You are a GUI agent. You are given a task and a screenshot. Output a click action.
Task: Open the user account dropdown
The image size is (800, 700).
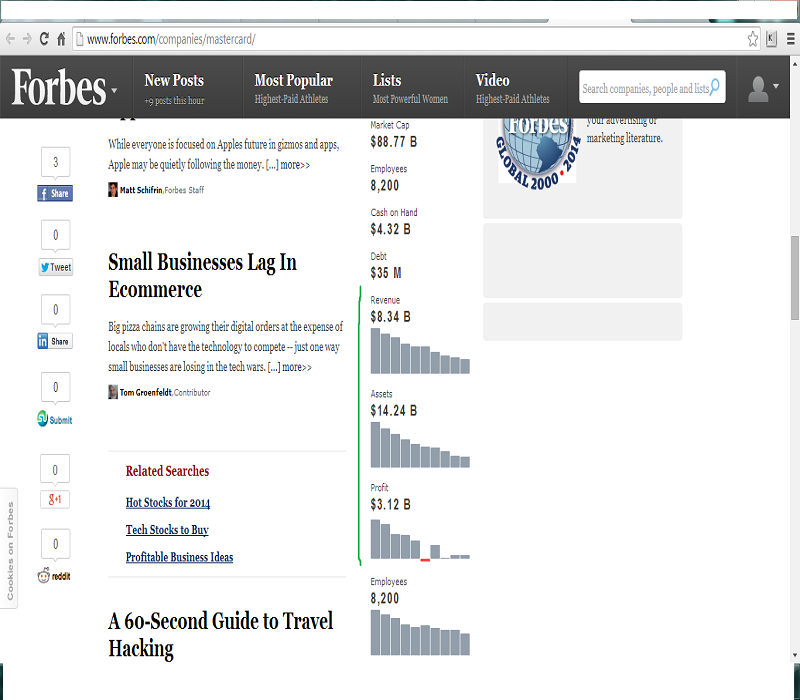pyautogui.click(x=765, y=89)
